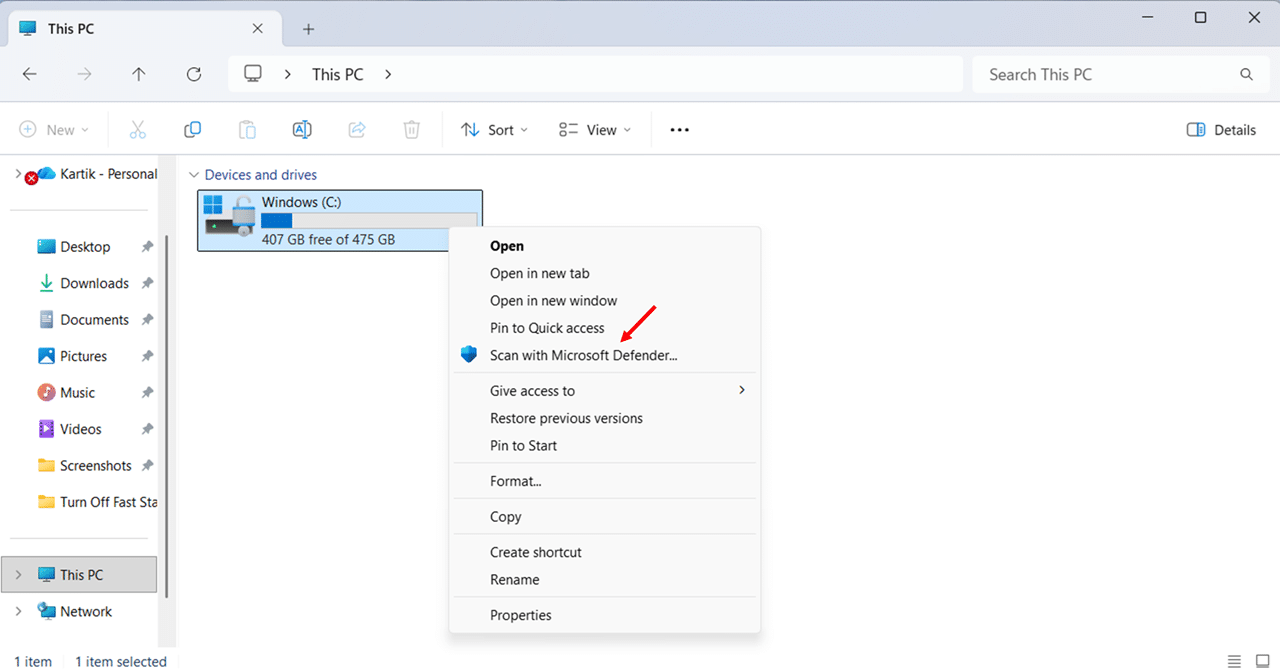Open Downloads in sidebar
This screenshot has width=1280, height=672.
94,283
